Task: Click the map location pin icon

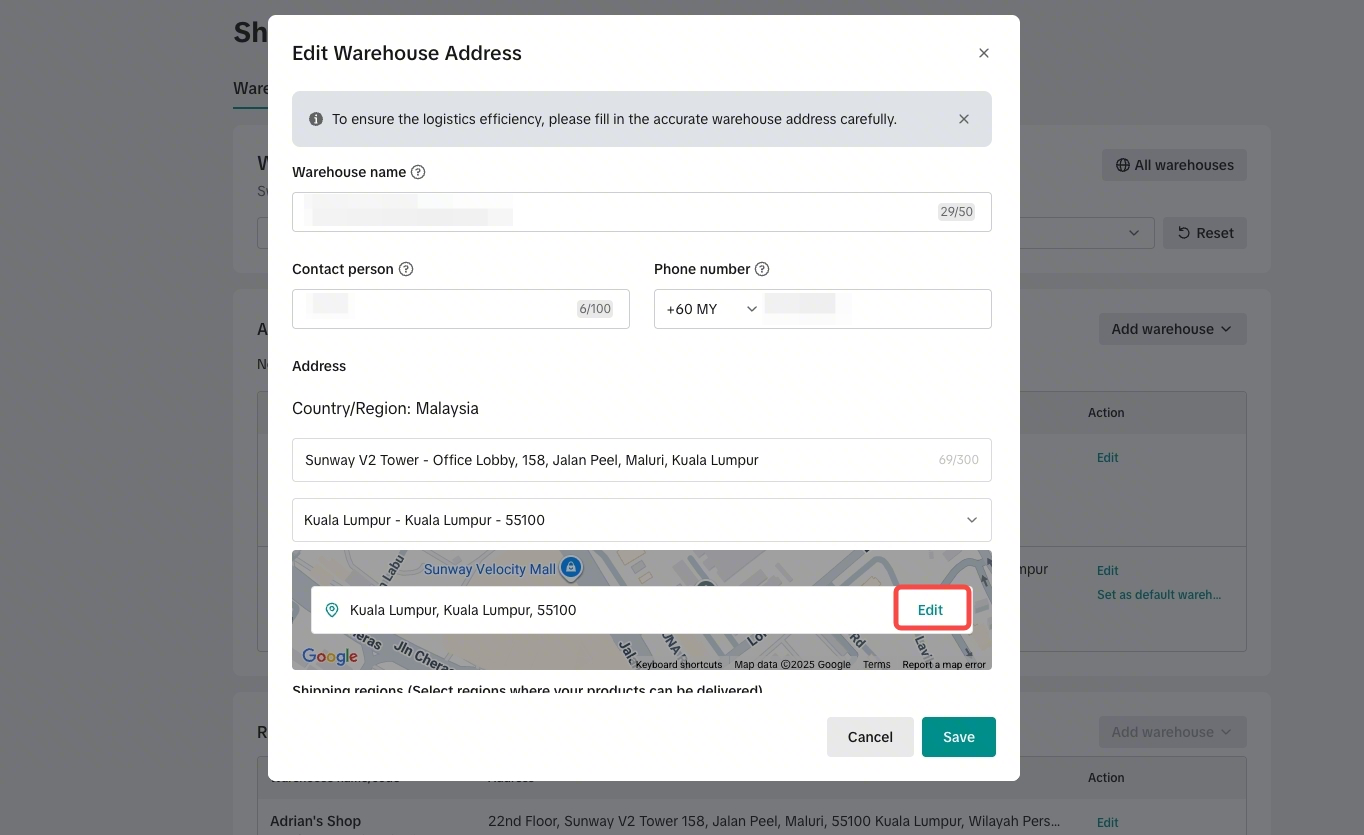Action: tap(332, 610)
